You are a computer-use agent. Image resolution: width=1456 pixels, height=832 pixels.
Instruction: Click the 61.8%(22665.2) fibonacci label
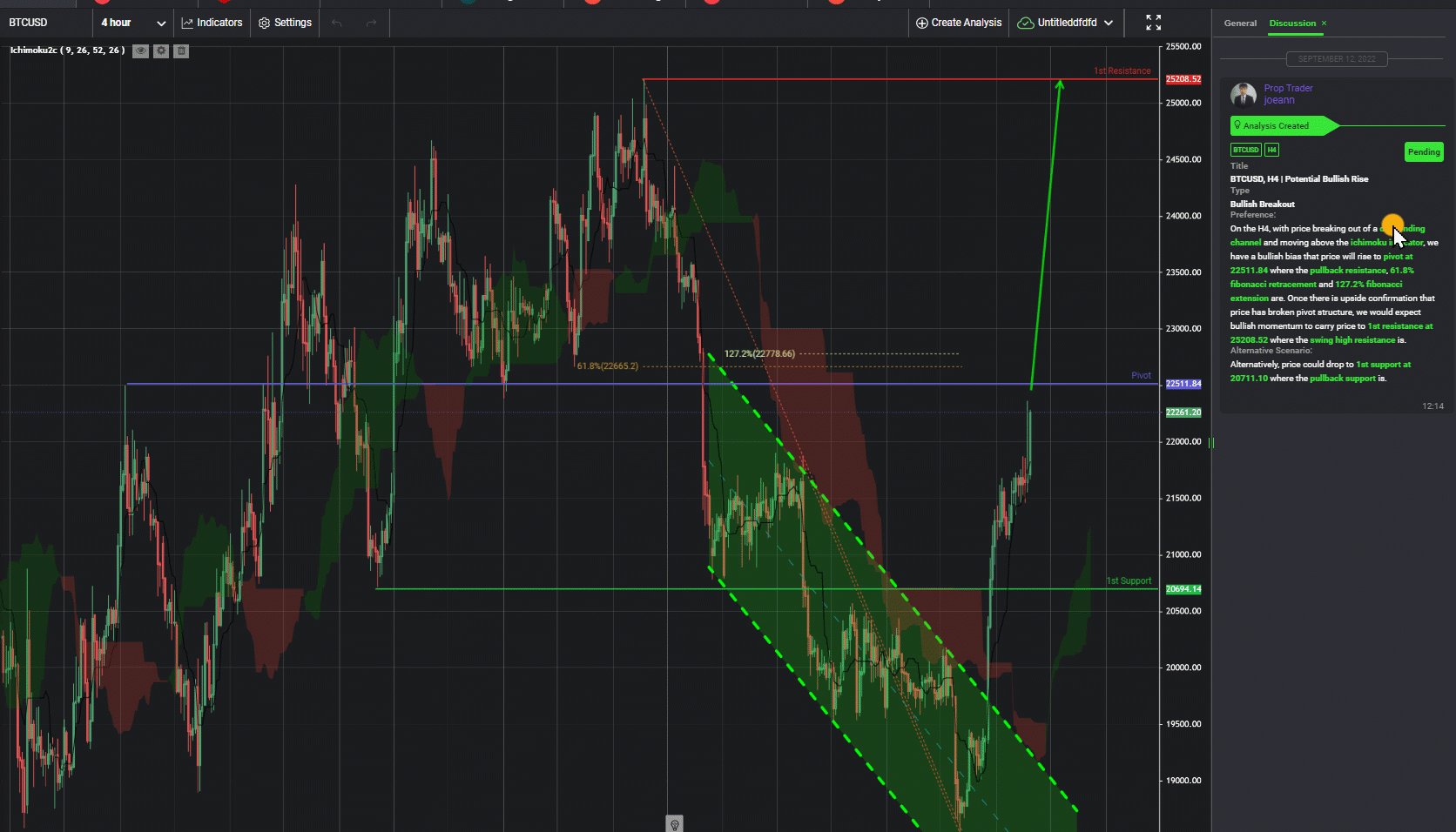pyautogui.click(x=607, y=366)
